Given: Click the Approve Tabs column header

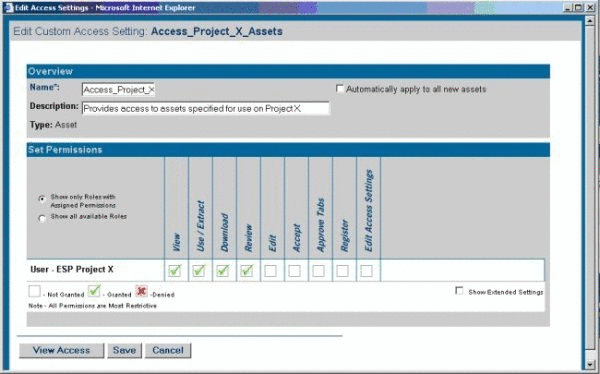Looking at the screenshot, I should (x=321, y=225).
